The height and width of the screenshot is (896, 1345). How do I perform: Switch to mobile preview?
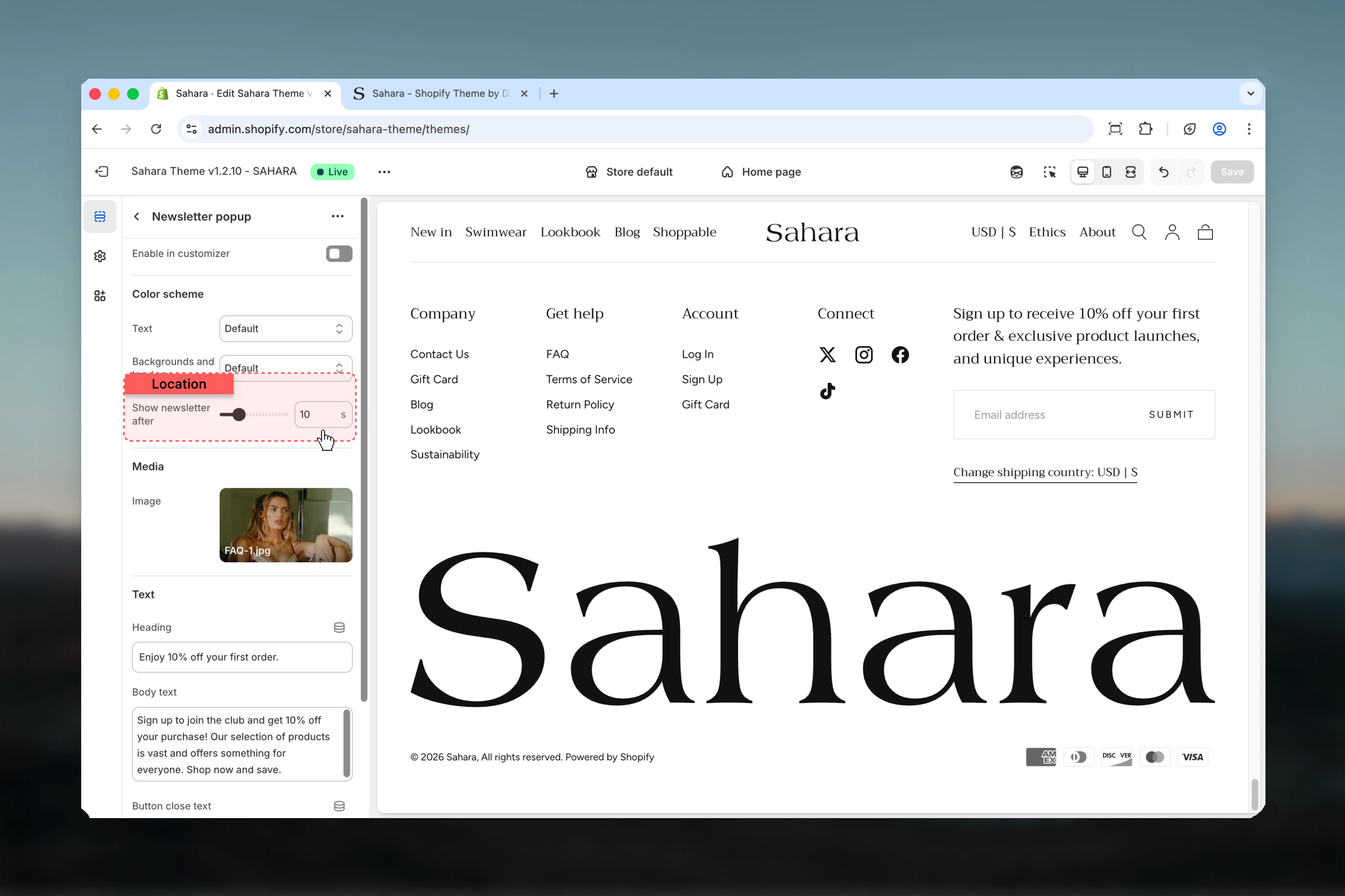click(x=1107, y=172)
